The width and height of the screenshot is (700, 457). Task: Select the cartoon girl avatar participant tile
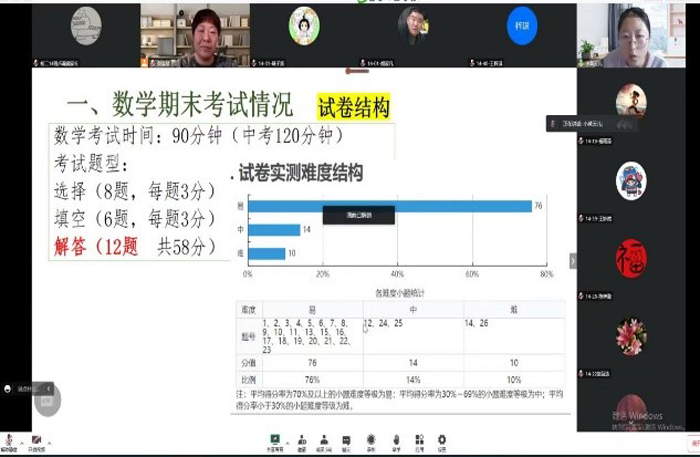(x=304, y=35)
